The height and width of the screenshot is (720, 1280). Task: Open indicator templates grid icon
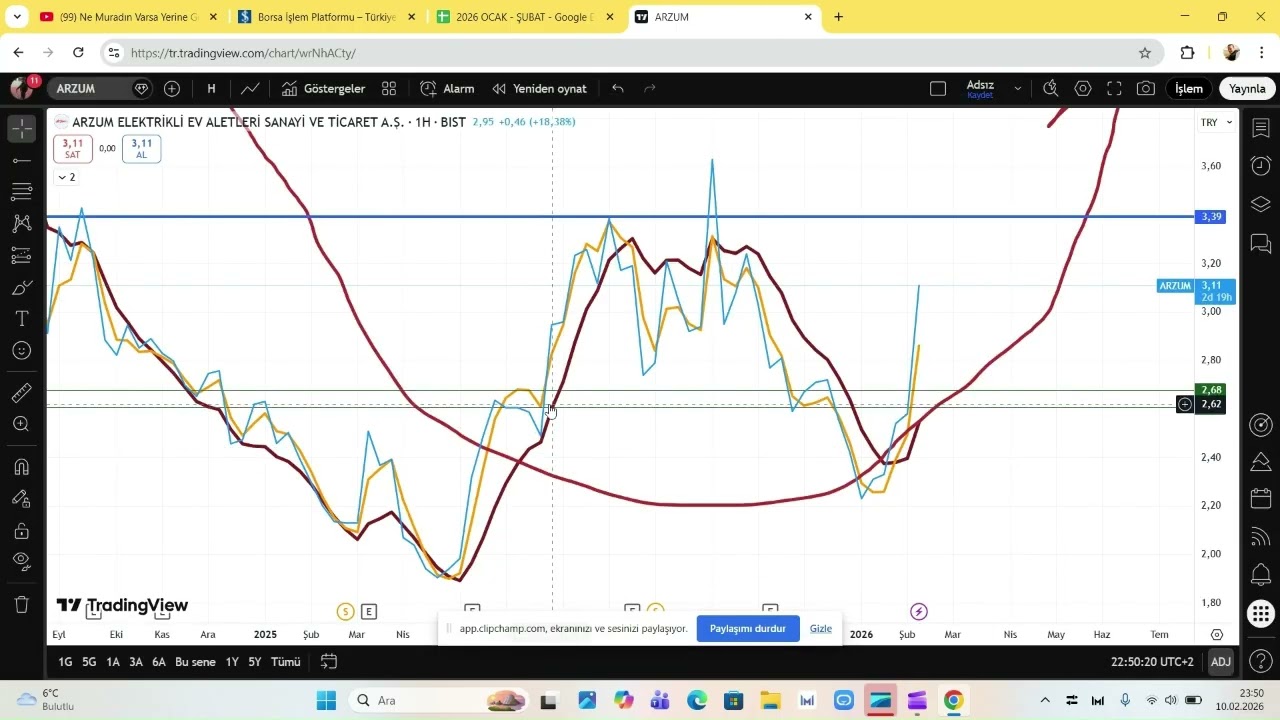coord(389,88)
